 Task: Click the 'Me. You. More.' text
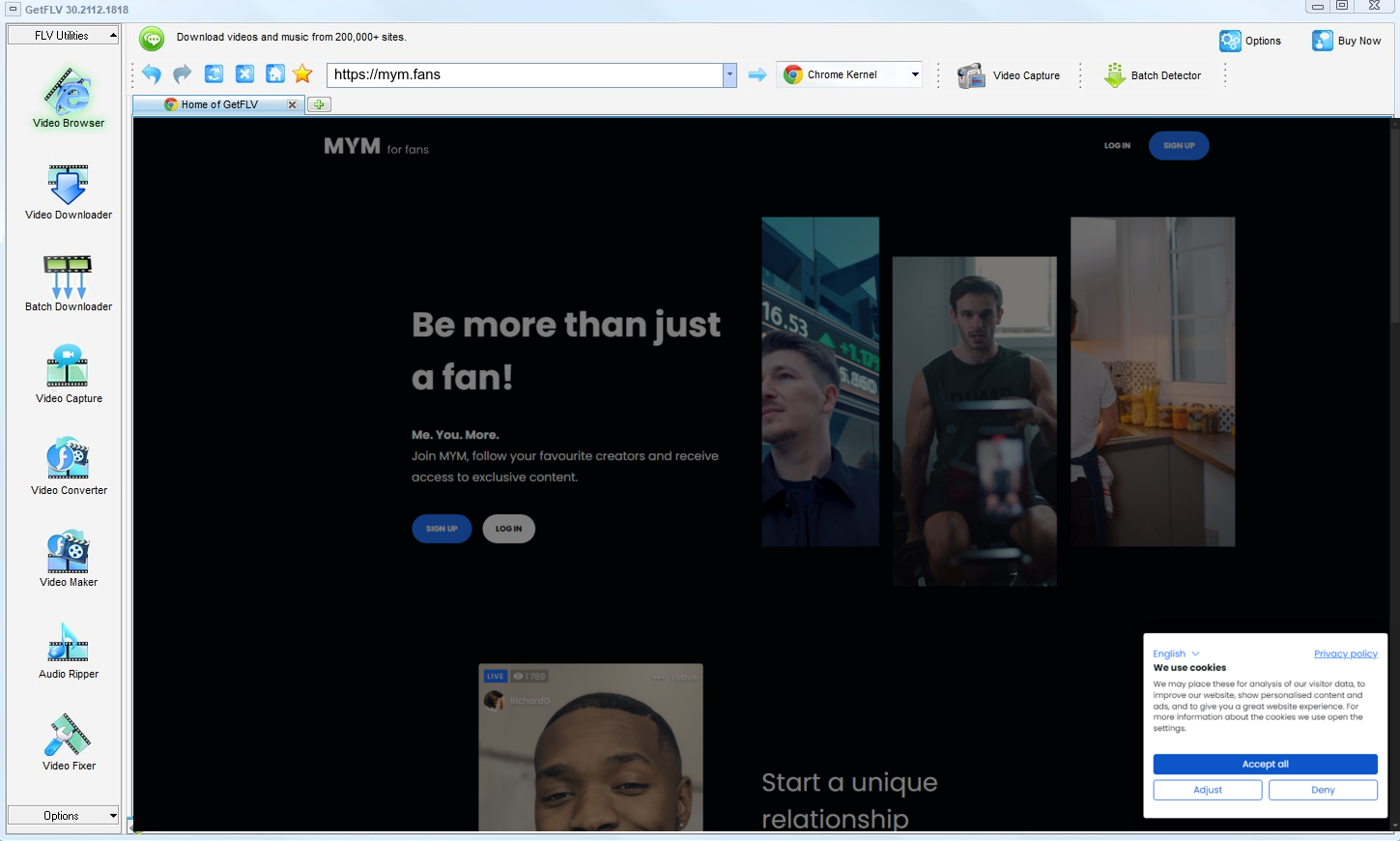coord(455,435)
